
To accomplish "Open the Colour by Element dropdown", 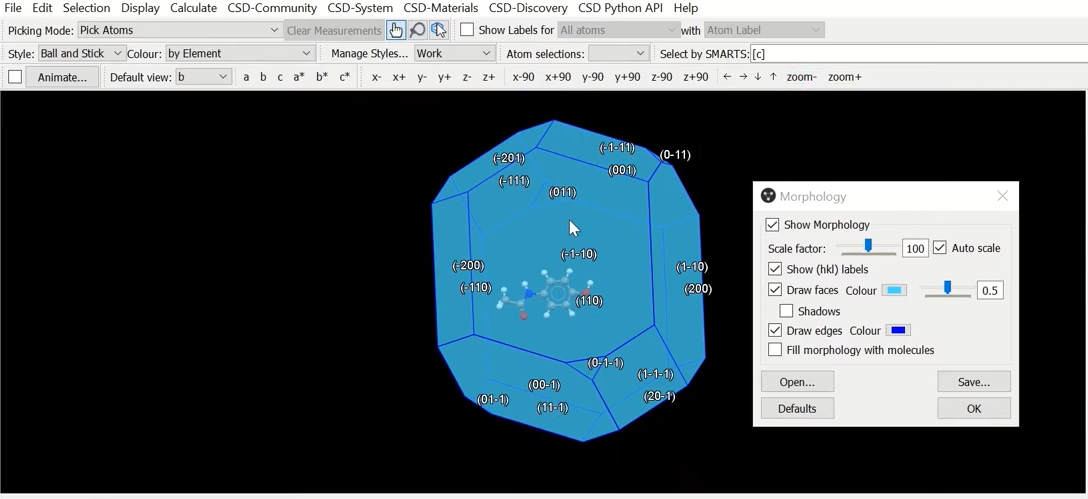I will (240, 53).
